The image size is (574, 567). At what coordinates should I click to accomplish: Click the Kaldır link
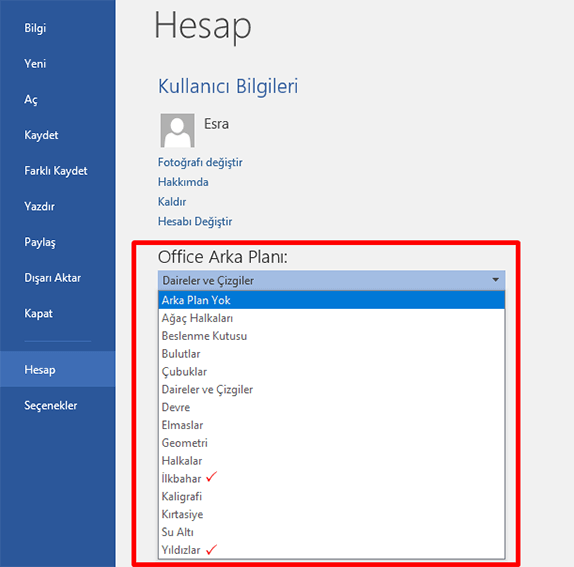pos(172,202)
